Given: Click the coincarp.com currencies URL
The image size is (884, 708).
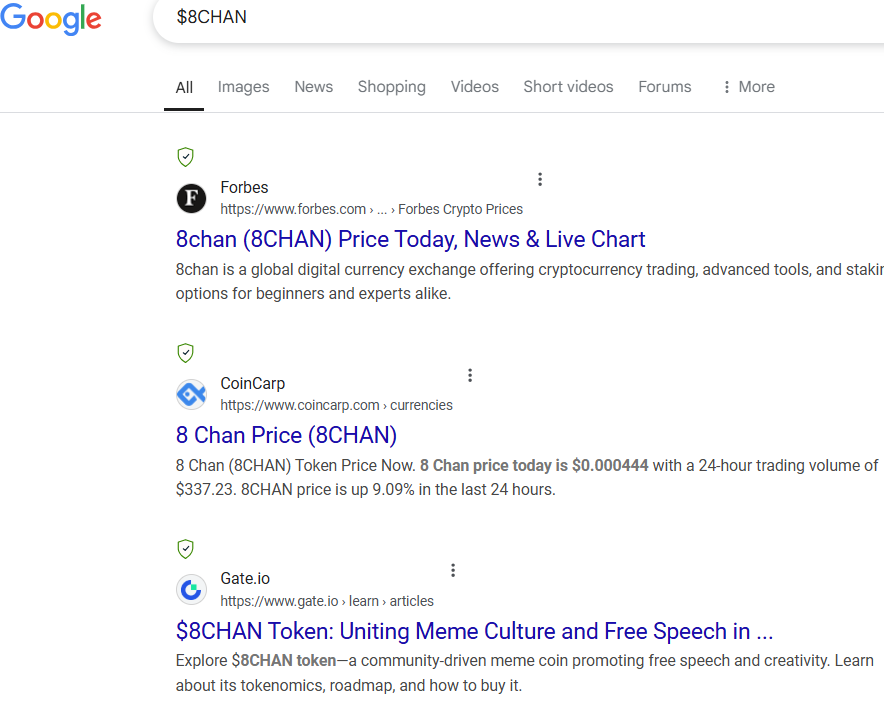Looking at the screenshot, I should click(337, 405).
